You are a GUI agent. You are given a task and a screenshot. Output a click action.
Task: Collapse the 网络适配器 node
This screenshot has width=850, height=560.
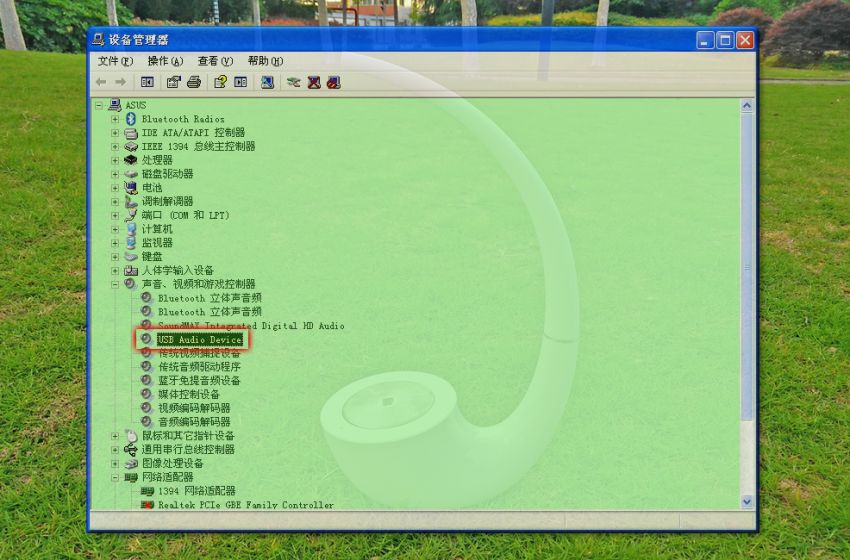115,478
